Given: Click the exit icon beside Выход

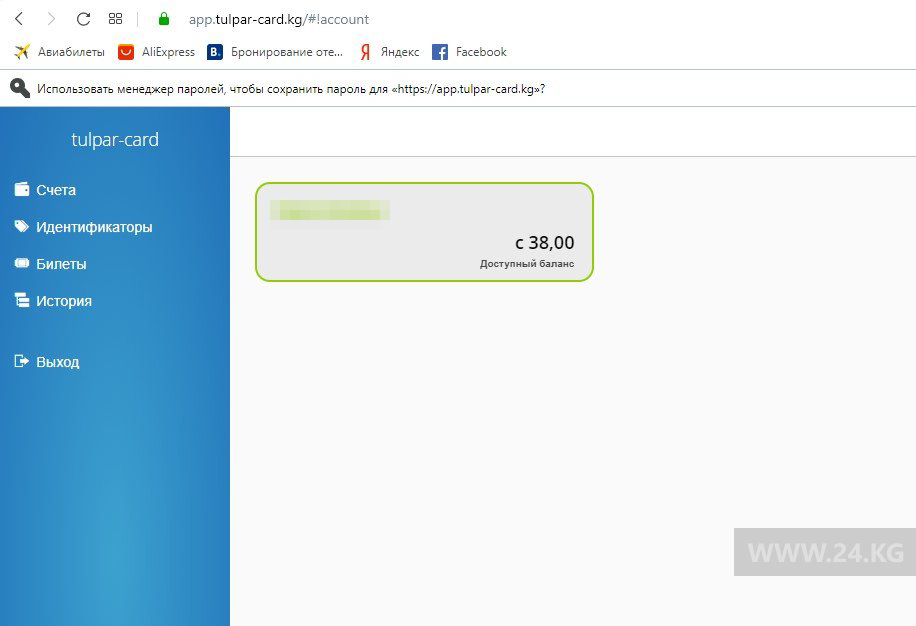Looking at the screenshot, I should (x=21, y=362).
